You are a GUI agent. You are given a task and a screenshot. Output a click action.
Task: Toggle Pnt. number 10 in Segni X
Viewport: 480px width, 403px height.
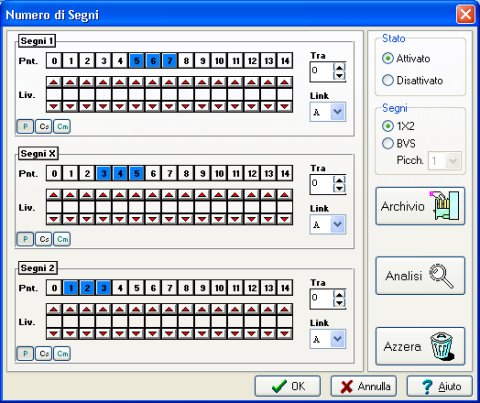coord(219,173)
